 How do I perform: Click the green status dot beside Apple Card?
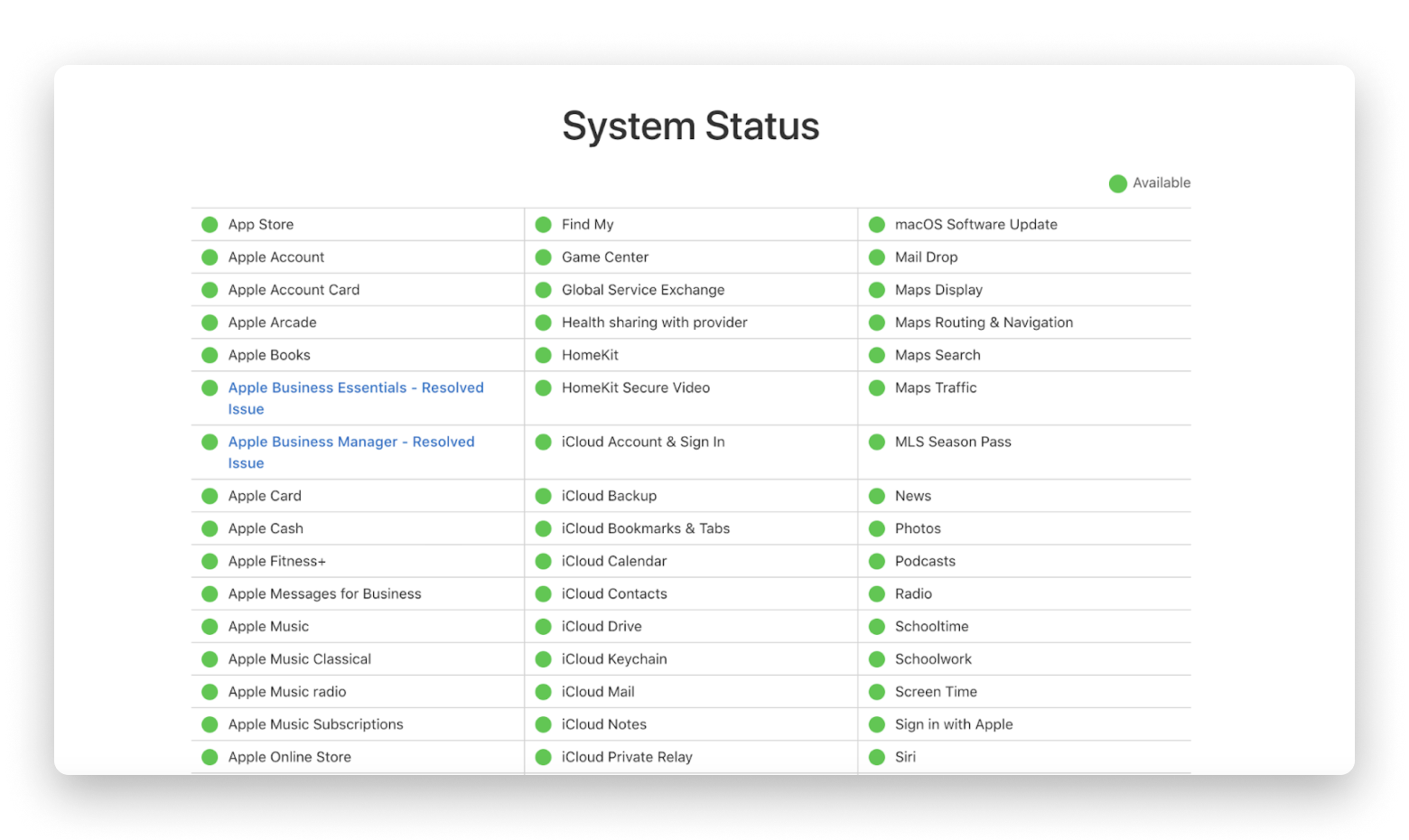click(x=210, y=496)
